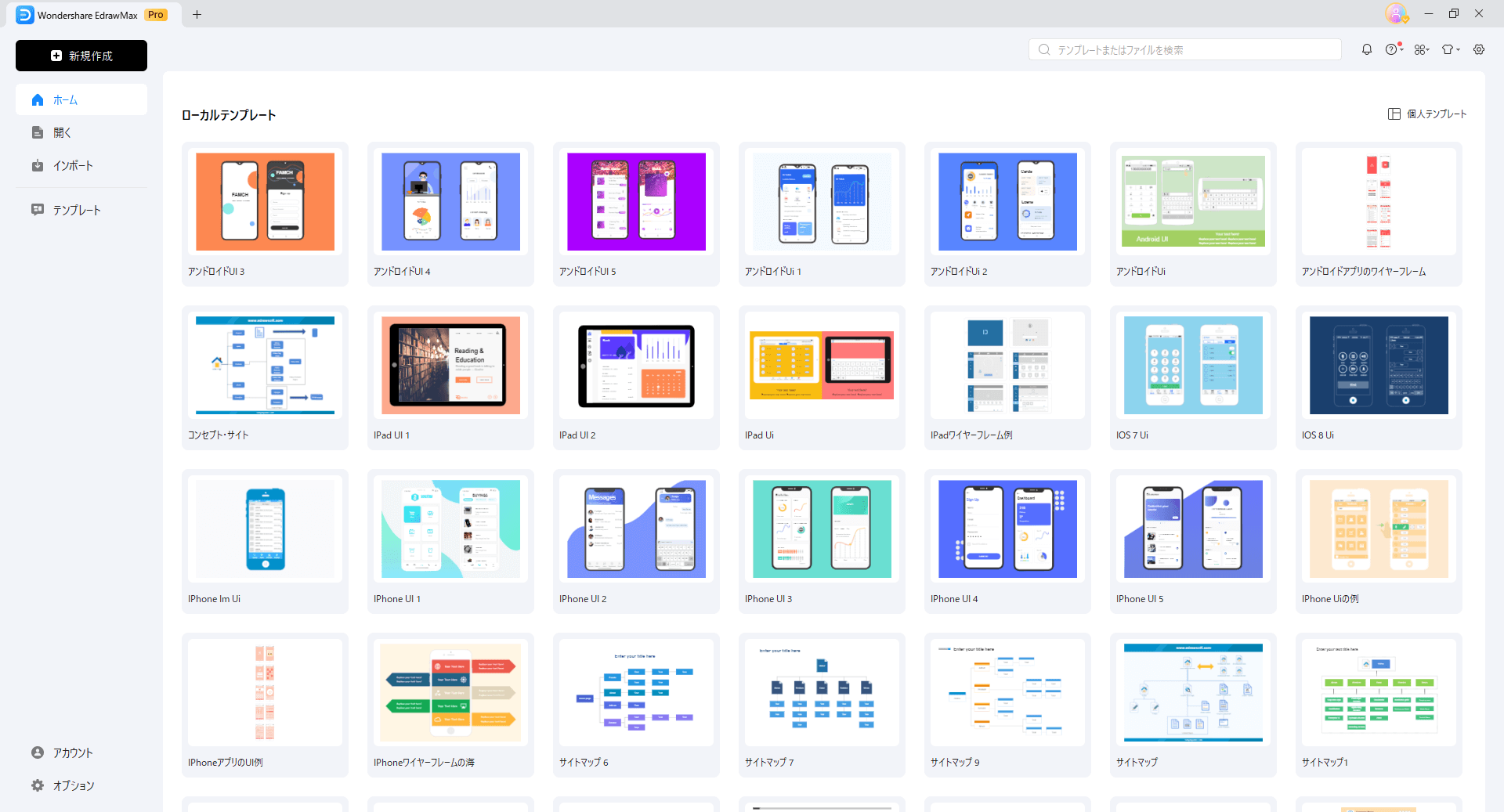Open the コンセプト・サイト template

[x=265, y=377]
